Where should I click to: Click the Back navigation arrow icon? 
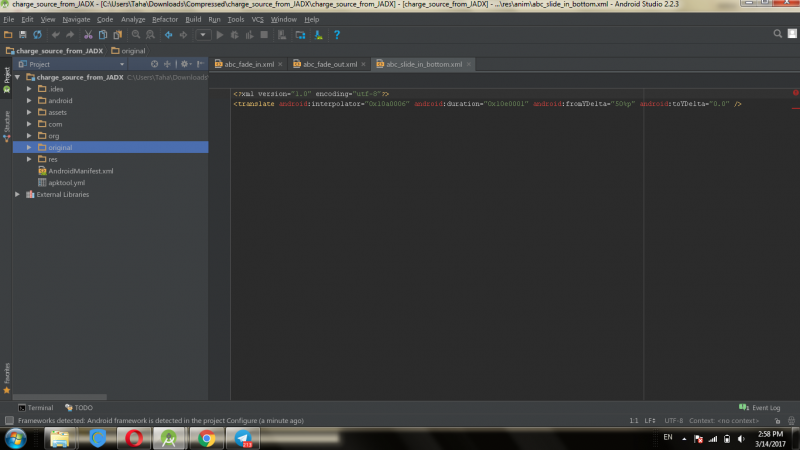[x=168, y=34]
